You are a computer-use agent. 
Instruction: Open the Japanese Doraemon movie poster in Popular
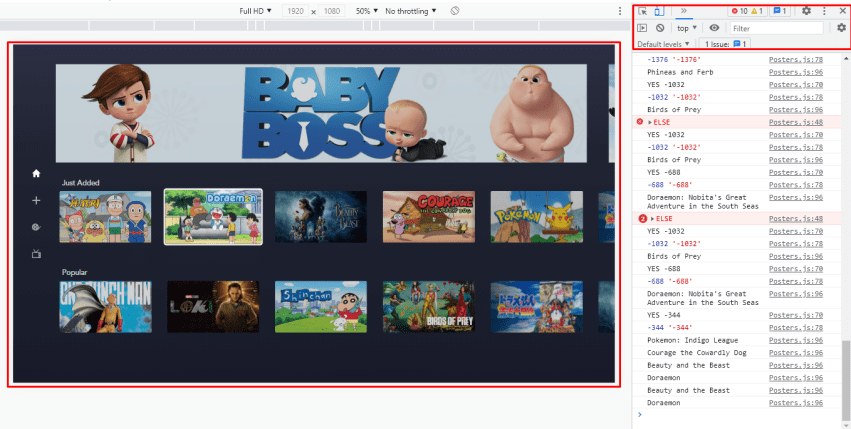click(537, 307)
